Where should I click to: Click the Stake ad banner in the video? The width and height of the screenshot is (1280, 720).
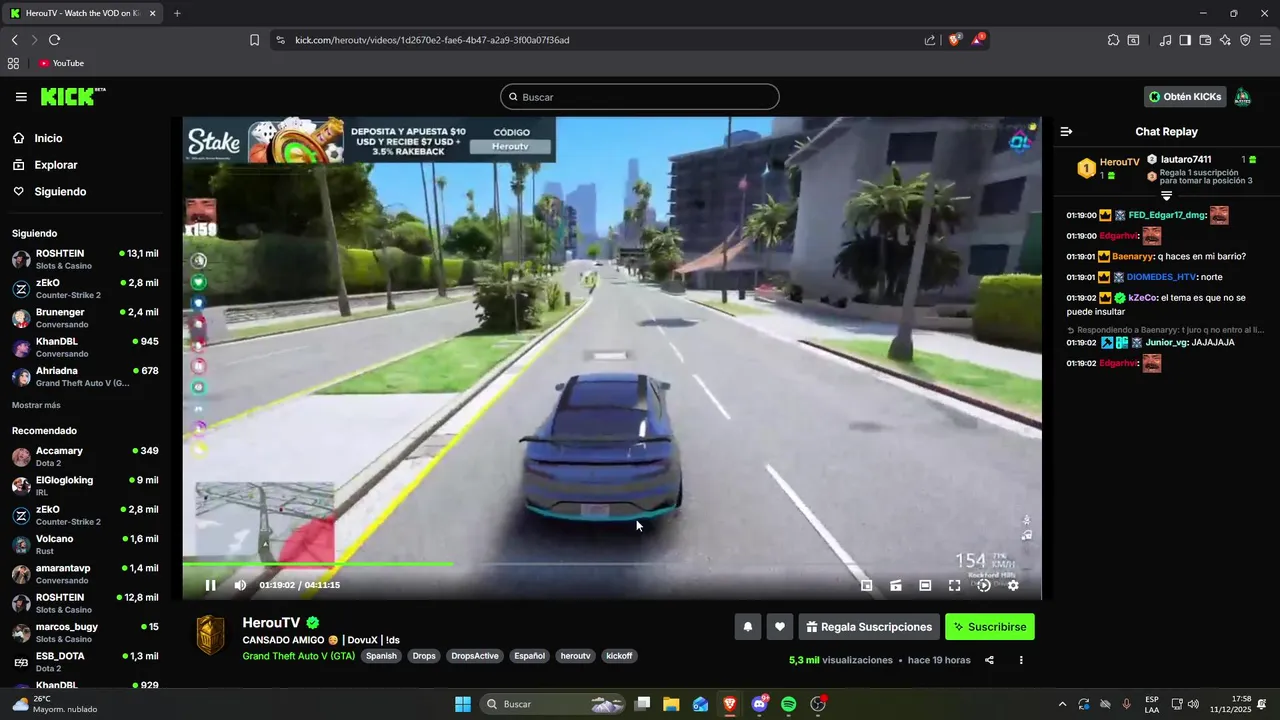click(369, 140)
